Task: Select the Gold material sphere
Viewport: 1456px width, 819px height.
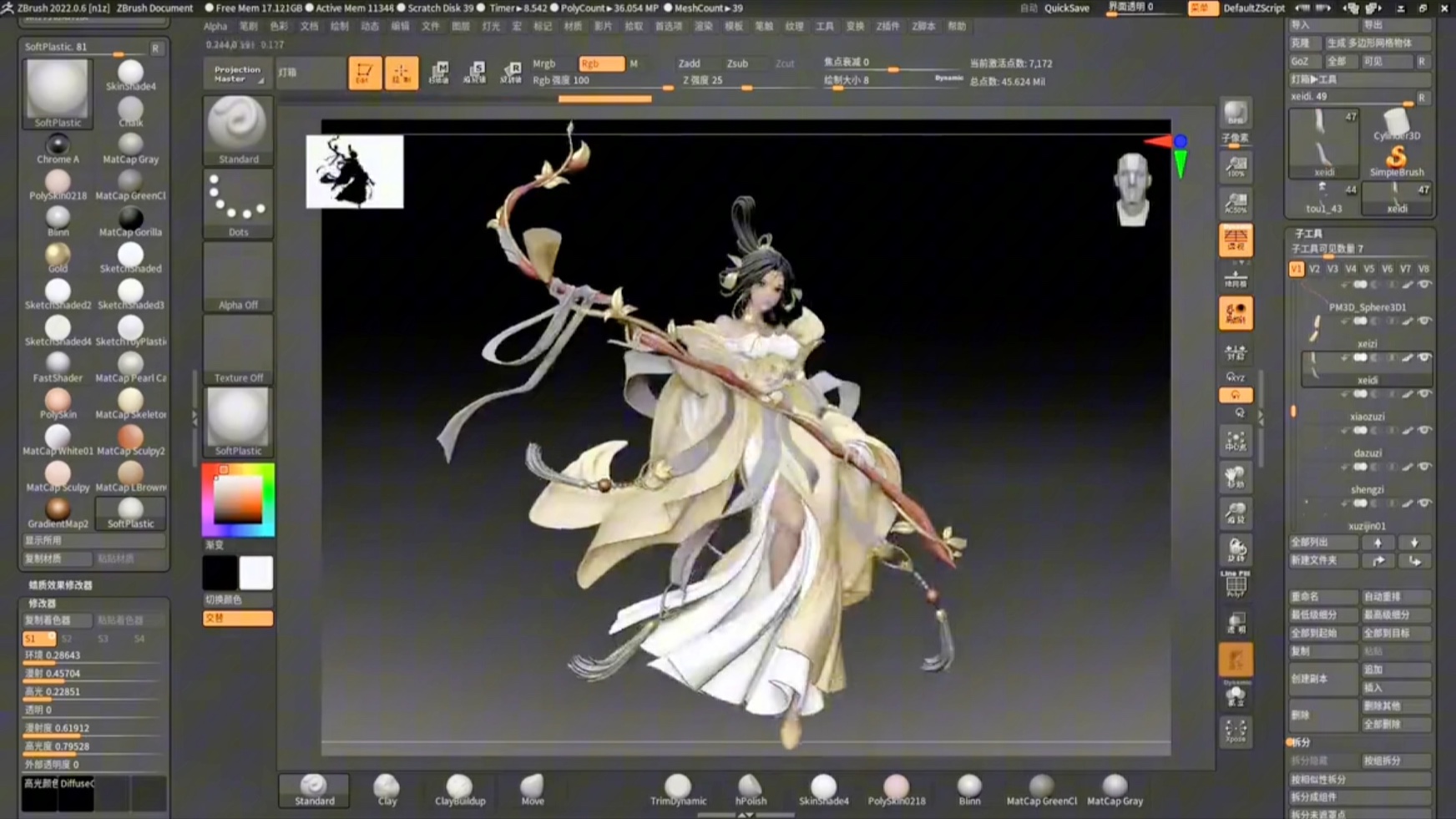Action: [x=58, y=258]
